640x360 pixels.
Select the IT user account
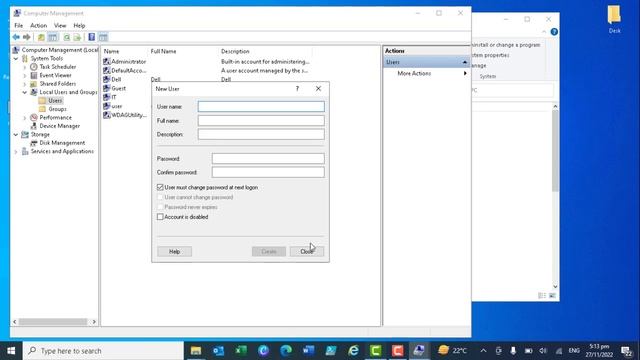[113, 97]
